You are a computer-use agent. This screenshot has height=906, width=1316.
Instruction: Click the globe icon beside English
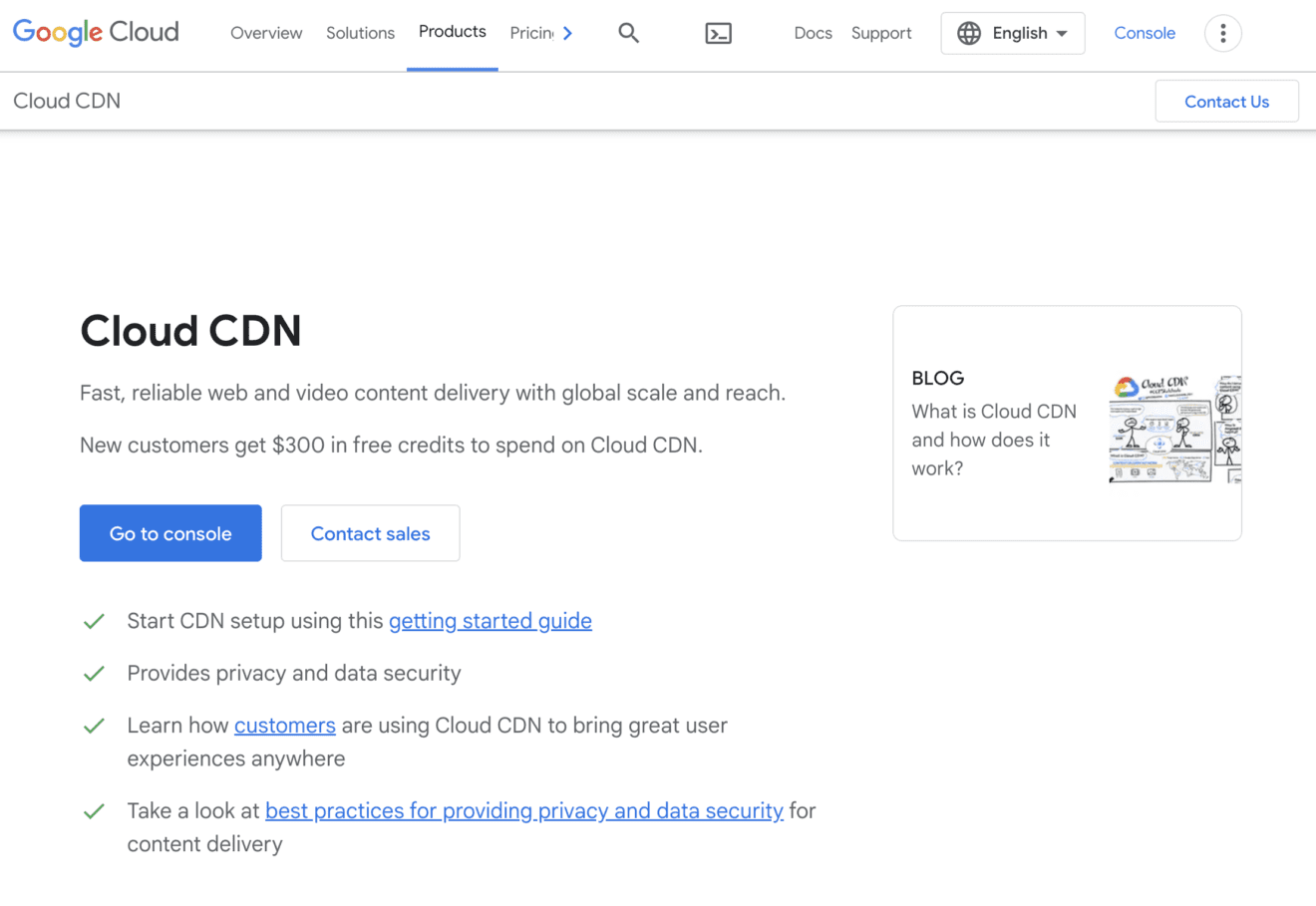[x=968, y=33]
